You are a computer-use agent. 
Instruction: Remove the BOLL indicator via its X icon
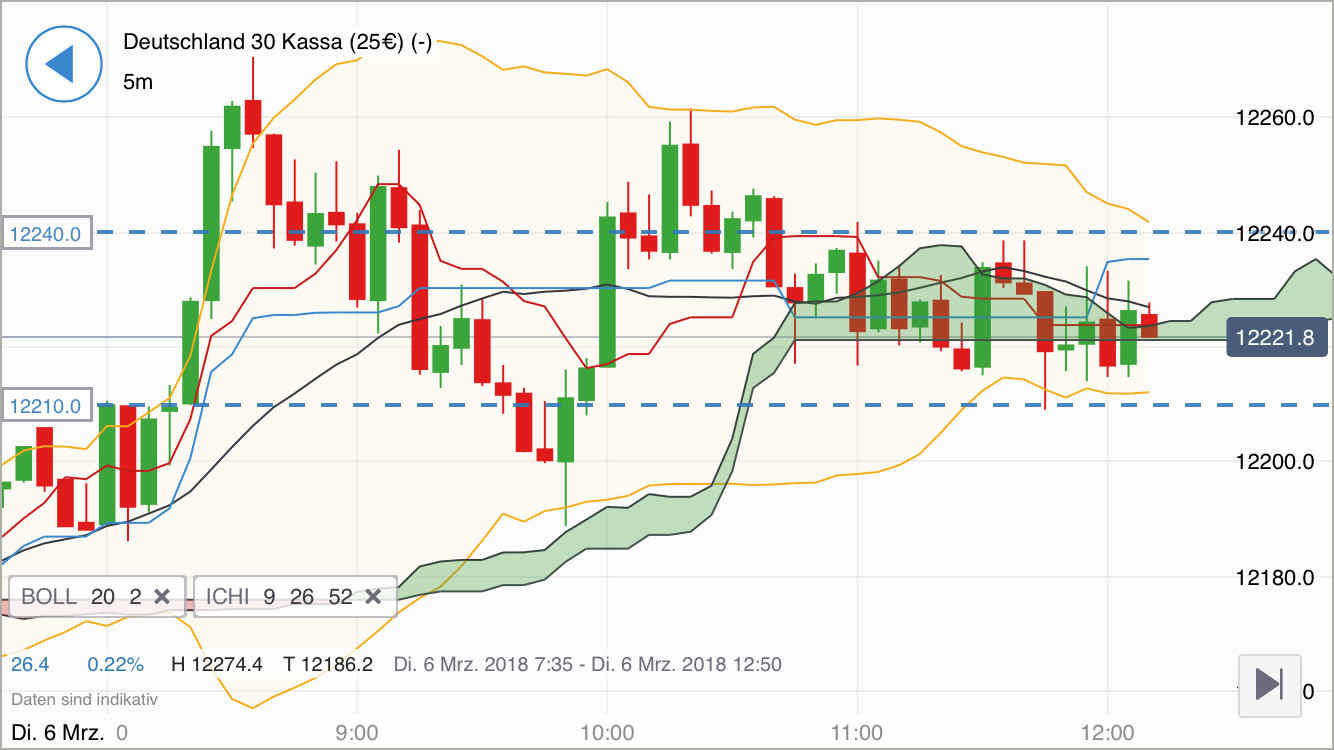[x=163, y=596]
